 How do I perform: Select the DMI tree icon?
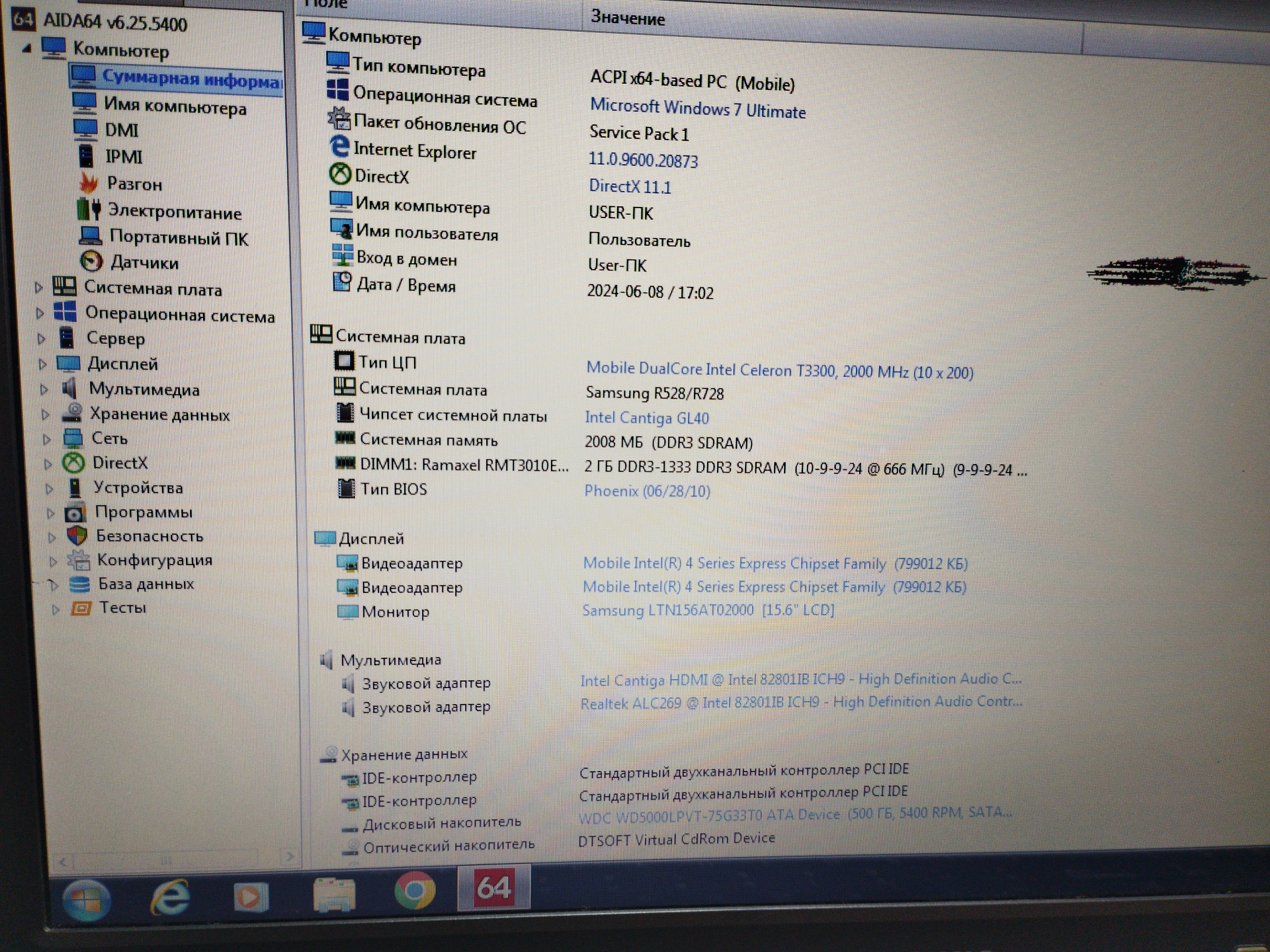(85, 129)
